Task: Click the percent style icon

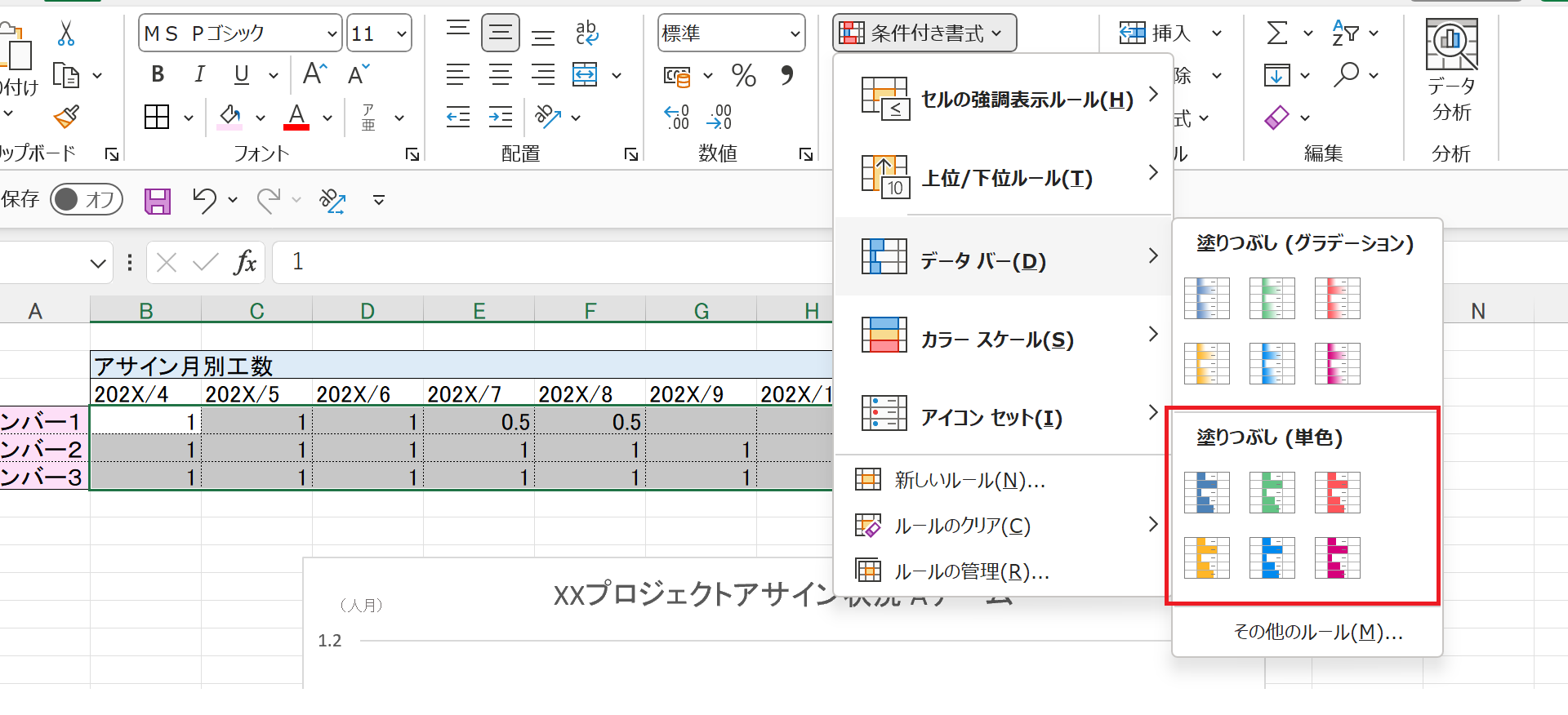Action: point(743,76)
